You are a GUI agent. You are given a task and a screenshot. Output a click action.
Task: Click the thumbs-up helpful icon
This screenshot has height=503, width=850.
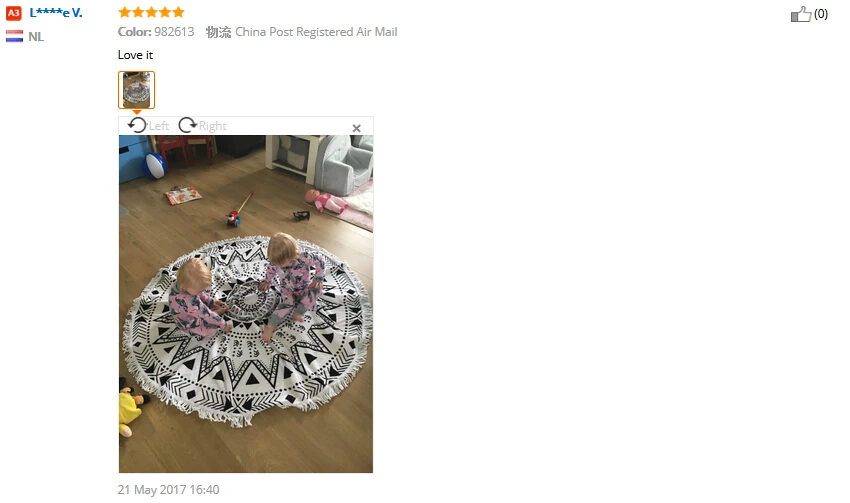pos(801,14)
